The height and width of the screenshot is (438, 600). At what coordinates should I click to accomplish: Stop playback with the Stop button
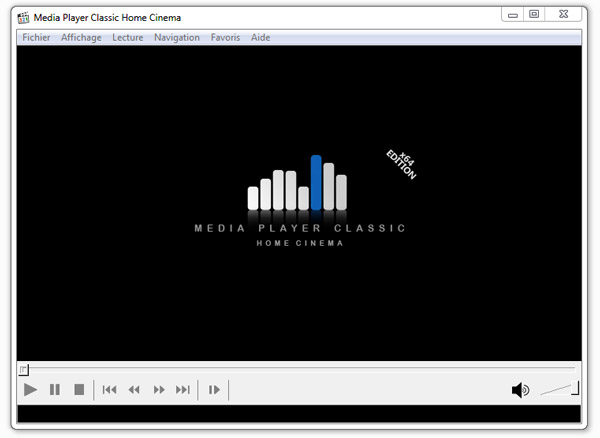pyautogui.click(x=79, y=390)
